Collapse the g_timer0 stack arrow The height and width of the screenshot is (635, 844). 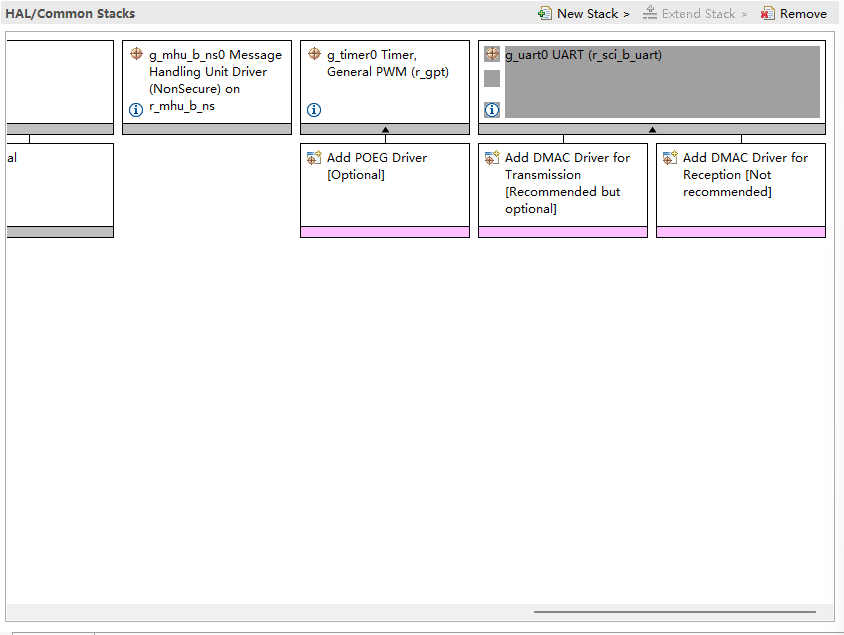click(385, 129)
